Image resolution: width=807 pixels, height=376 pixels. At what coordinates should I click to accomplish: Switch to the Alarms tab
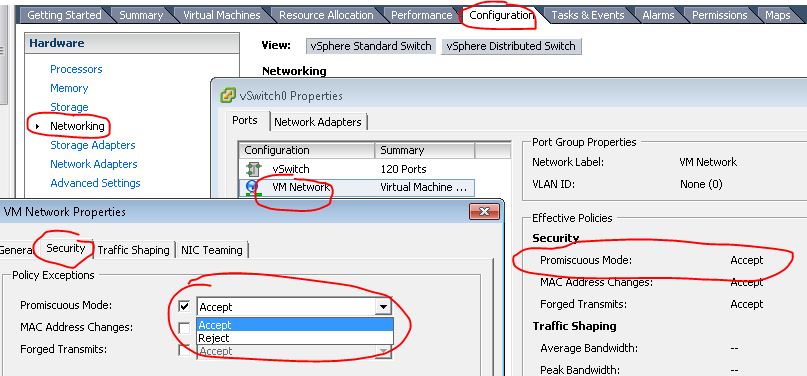coord(658,15)
